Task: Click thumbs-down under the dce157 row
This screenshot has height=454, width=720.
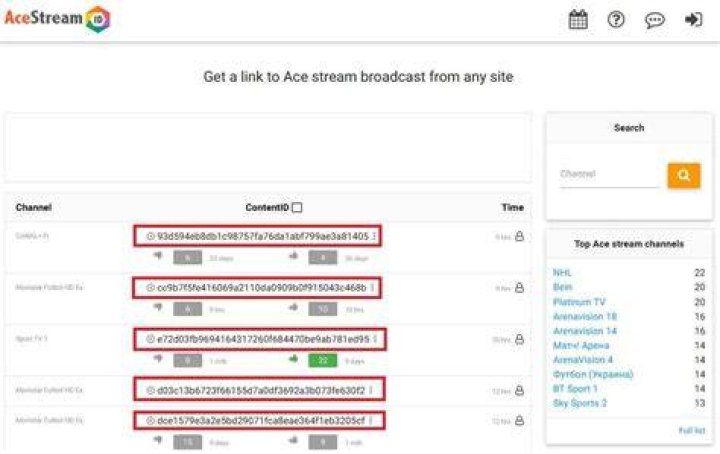Action: point(158,440)
